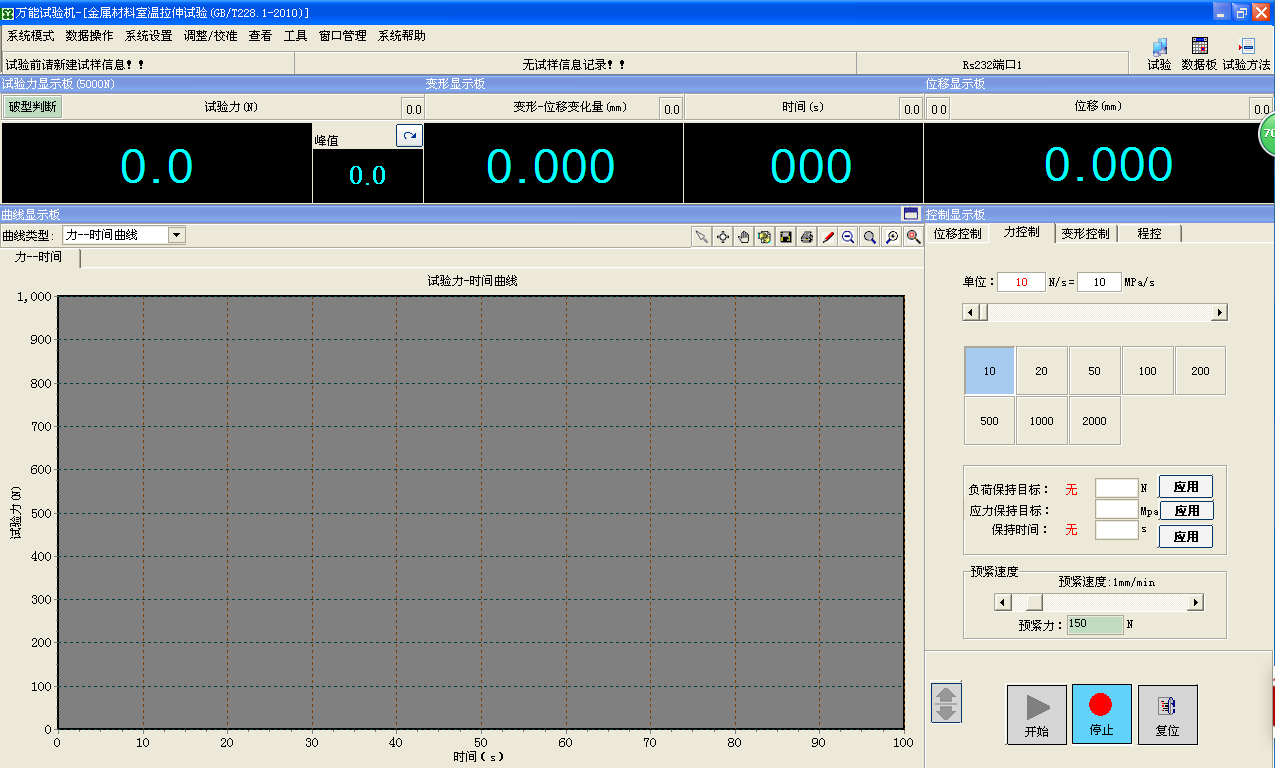Zoom out with the minus magnifier icon

point(848,237)
